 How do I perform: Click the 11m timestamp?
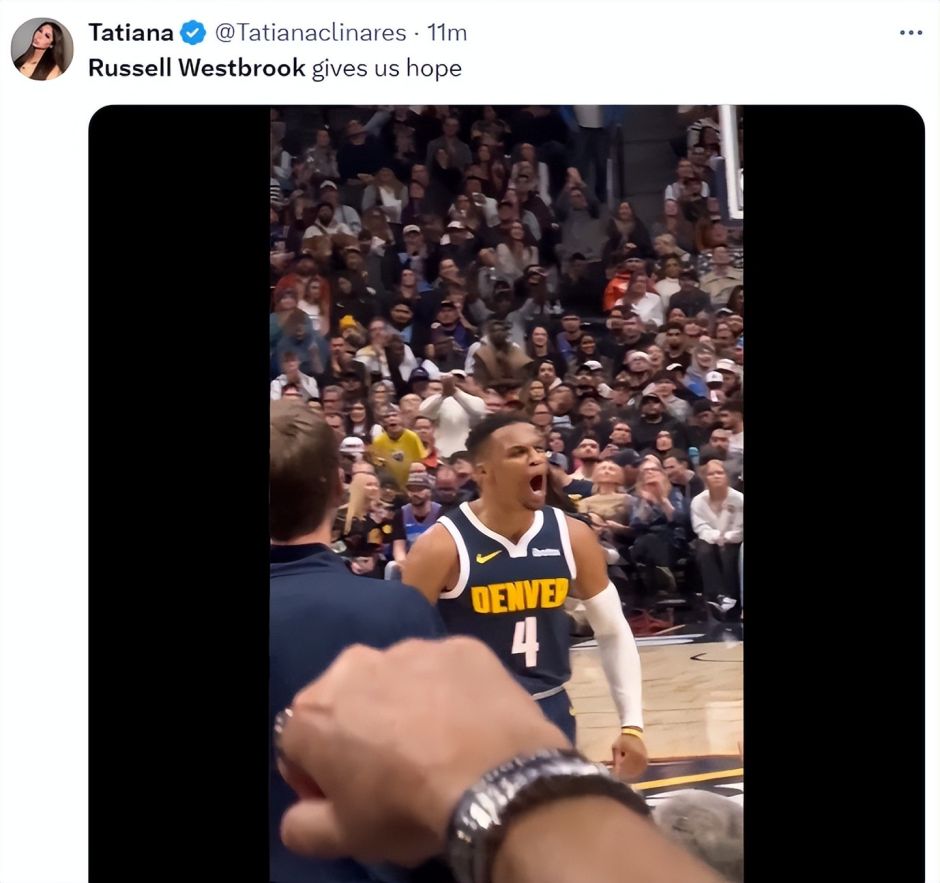click(x=447, y=32)
